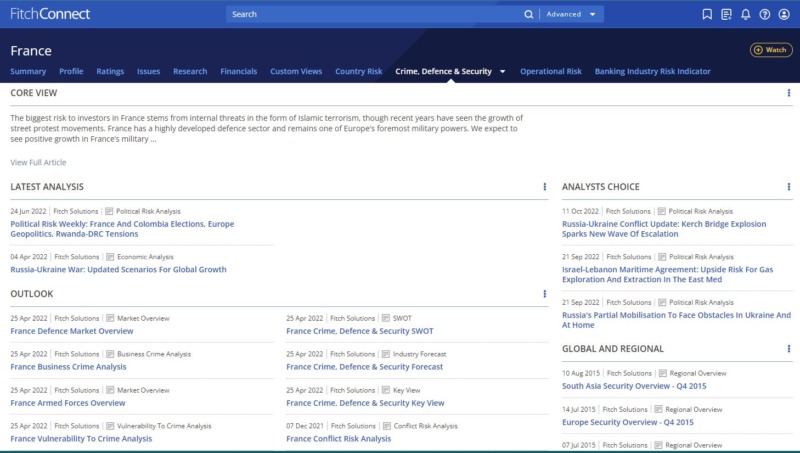Switch to the Operational Risk tab
Viewport: 800px width, 453px height.
[x=550, y=72]
